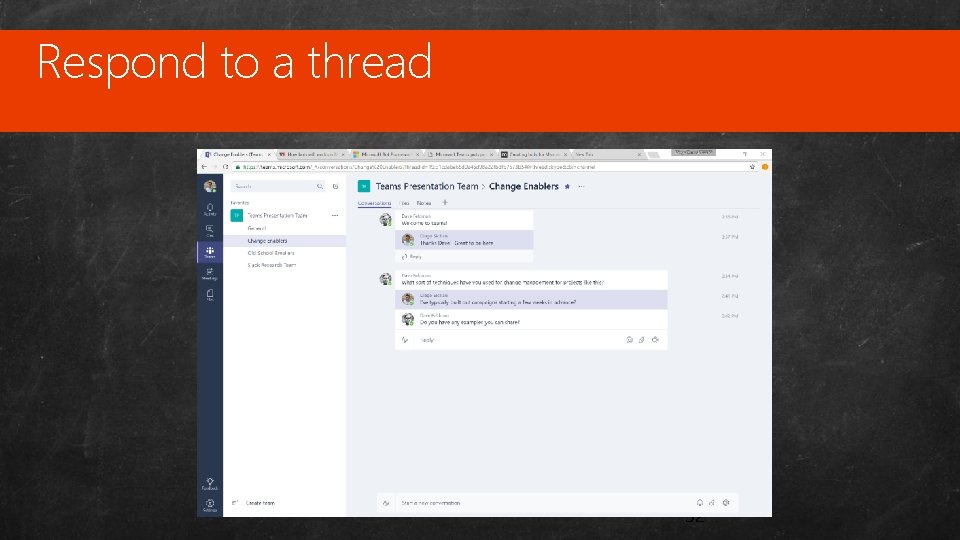Click the browser address bar URL
Screen dimensions: 960x540
pyautogui.click(x=419, y=167)
